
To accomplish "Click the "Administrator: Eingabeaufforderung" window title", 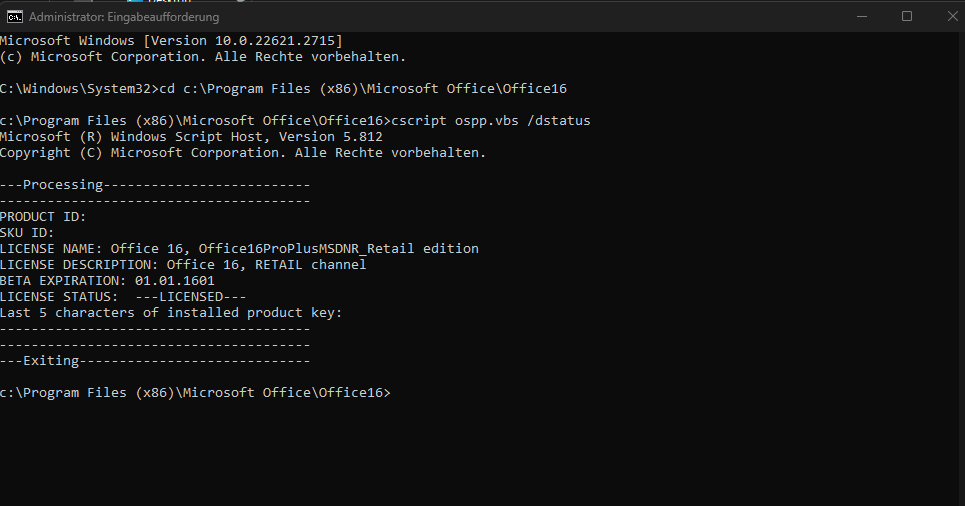I will click(x=124, y=17).
